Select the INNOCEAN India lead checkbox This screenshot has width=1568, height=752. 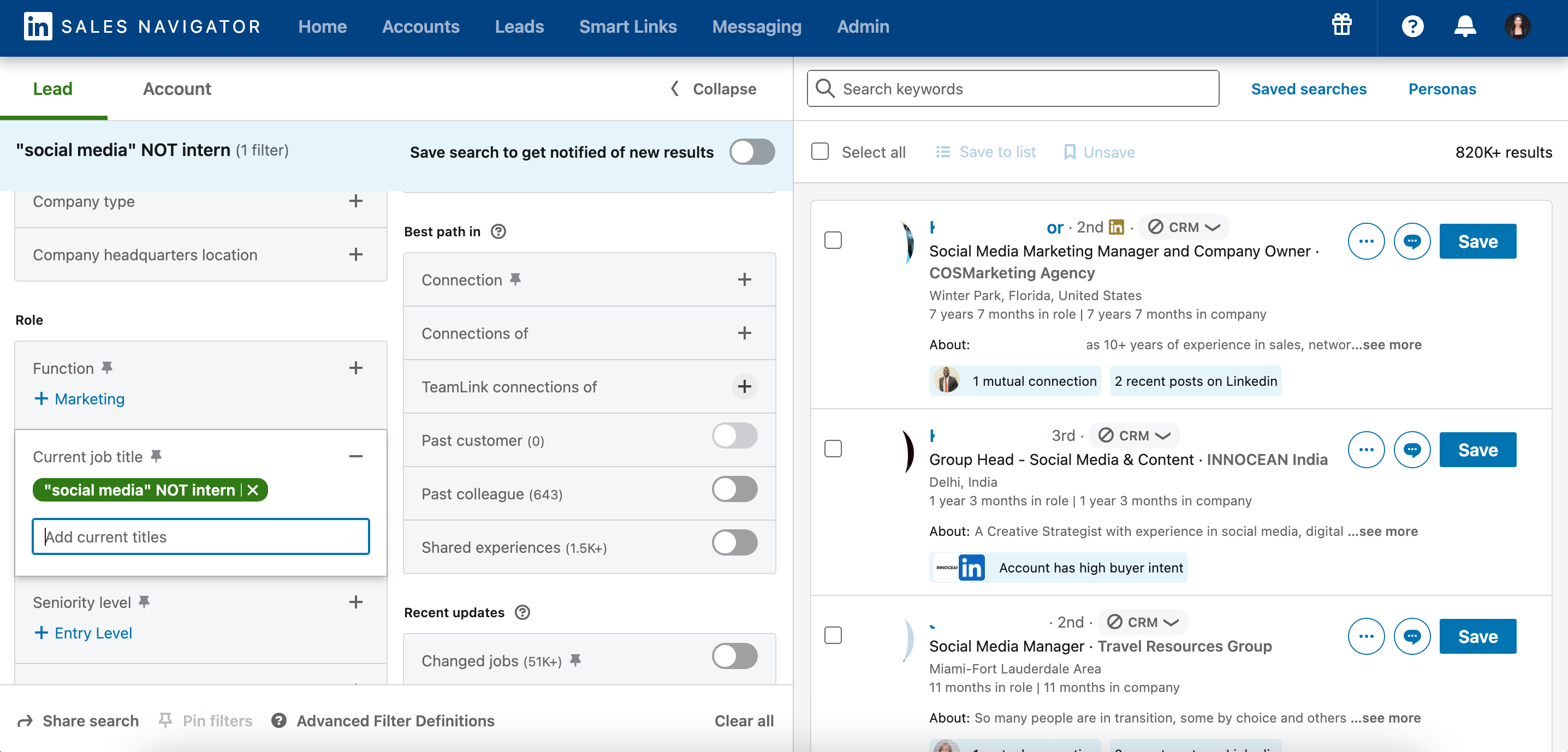833,449
